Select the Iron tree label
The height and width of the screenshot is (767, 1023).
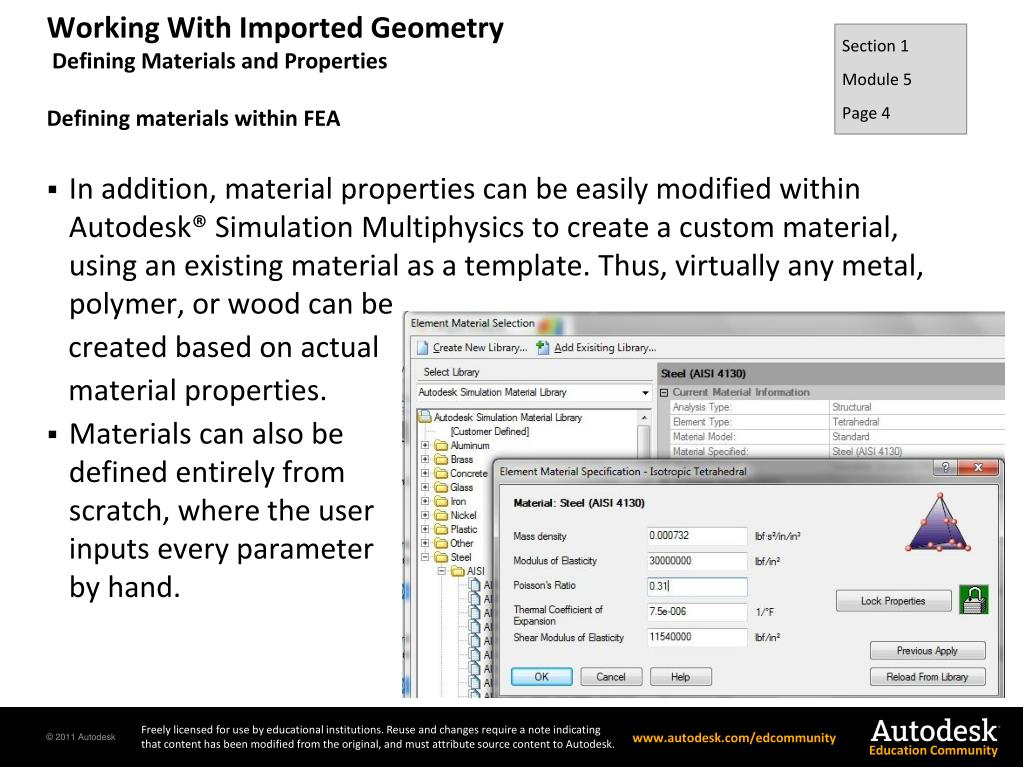point(458,502)
